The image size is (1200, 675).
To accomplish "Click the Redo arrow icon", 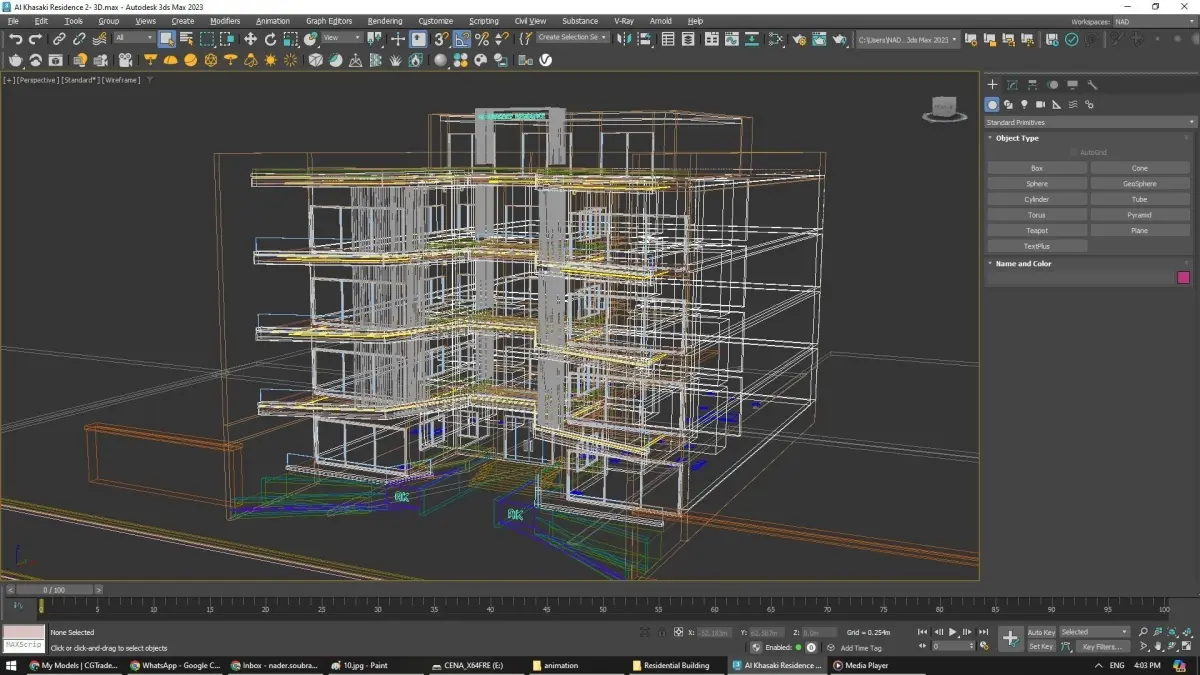I will pos(35,39).
